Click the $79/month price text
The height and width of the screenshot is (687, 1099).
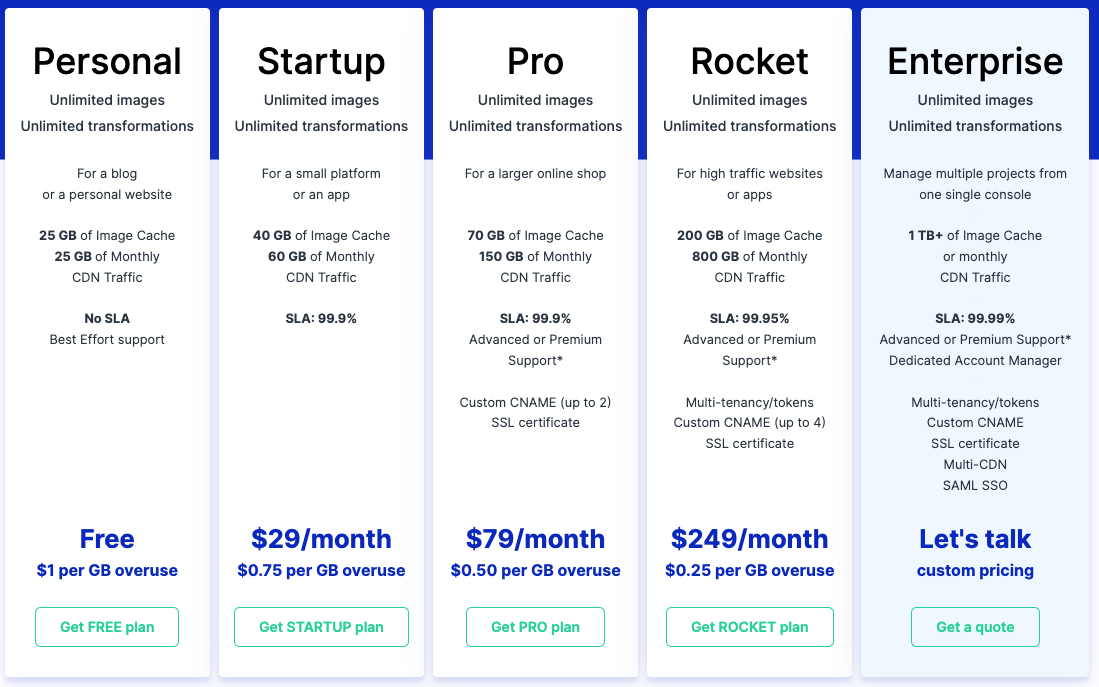click(535, 539)
